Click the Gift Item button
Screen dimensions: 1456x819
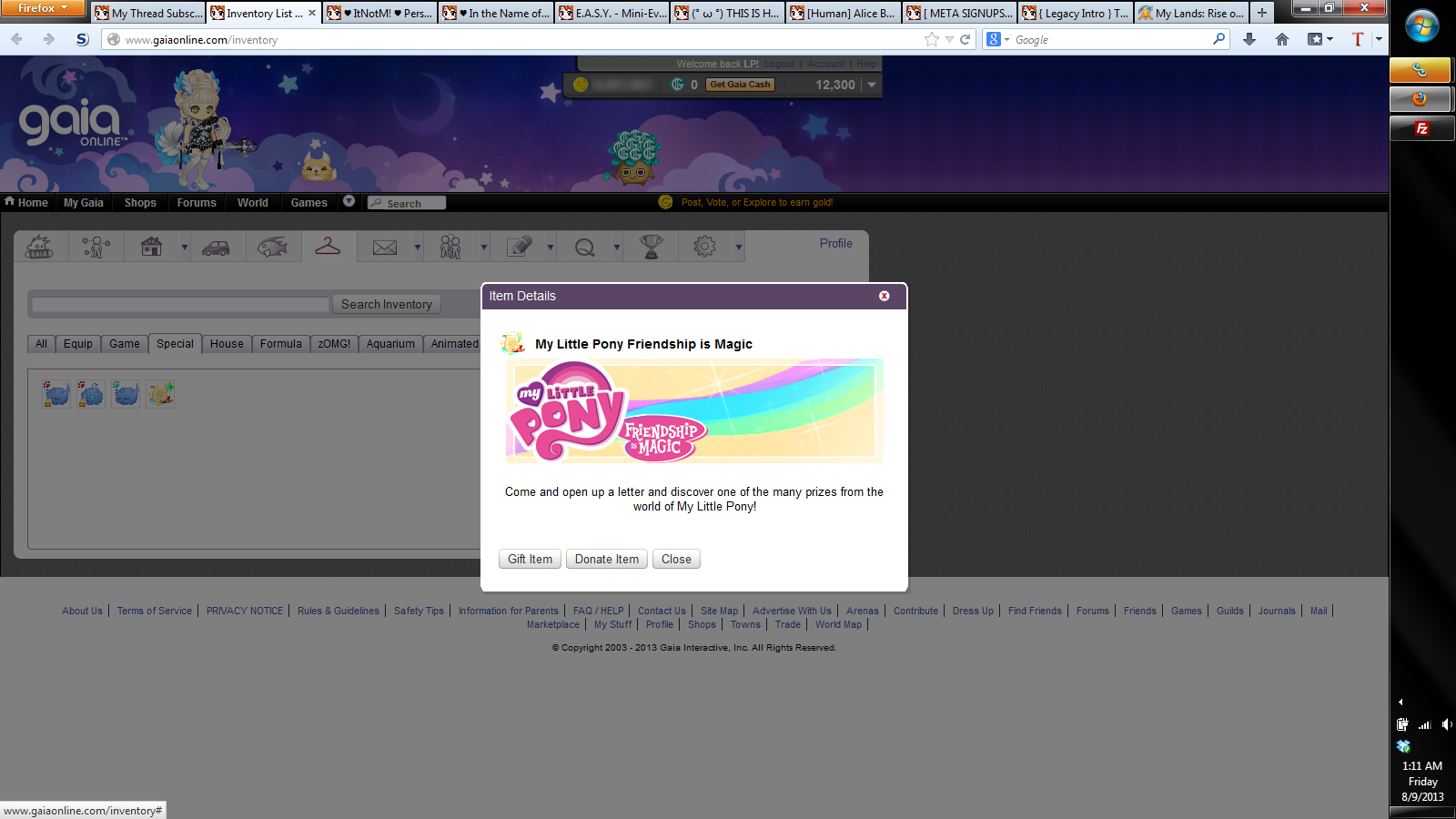pyautogui.click(x=530, y=559)
